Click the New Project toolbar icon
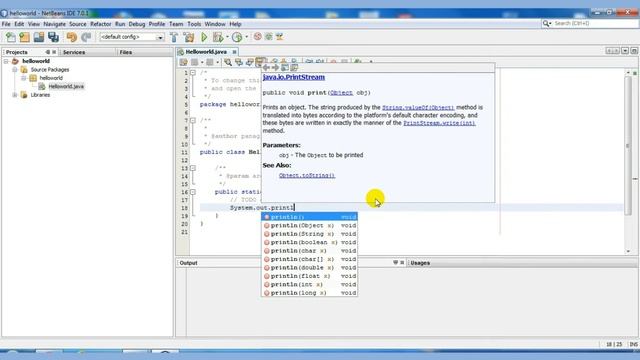This screenshot has height=360, width=640. click(24, 37)
